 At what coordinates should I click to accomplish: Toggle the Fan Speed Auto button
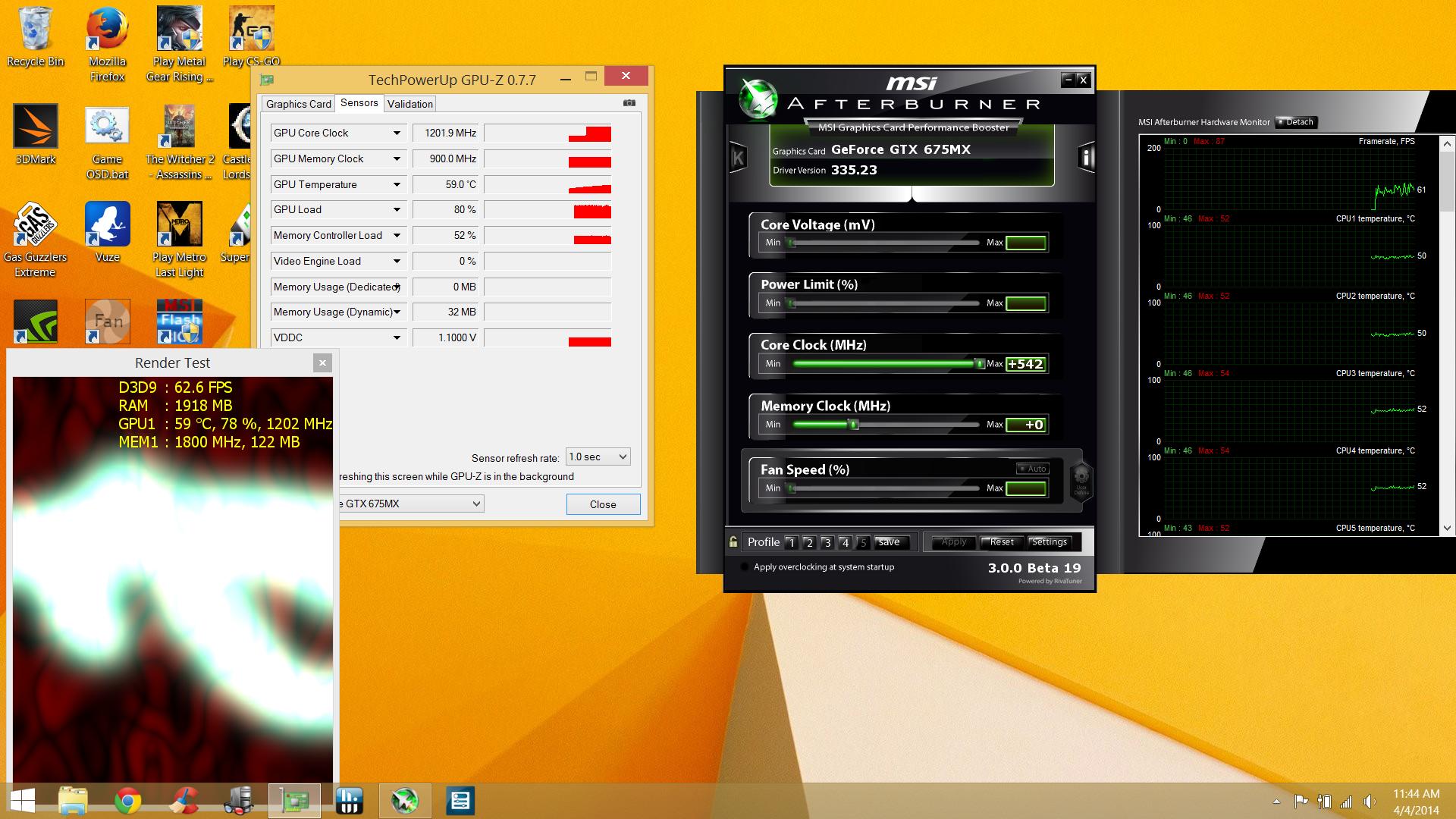pyautogui.click(x=1032, y=469)
